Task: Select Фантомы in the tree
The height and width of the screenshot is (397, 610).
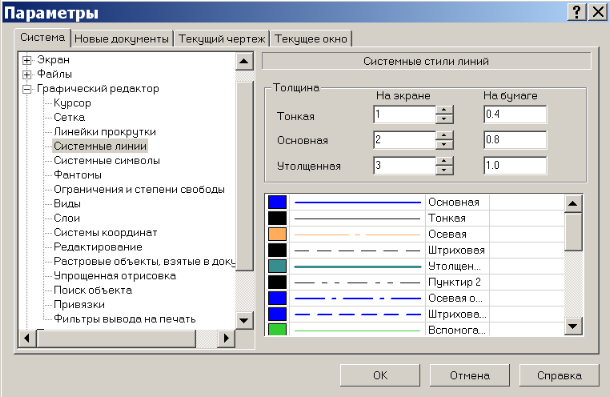Action: [77, 175]
